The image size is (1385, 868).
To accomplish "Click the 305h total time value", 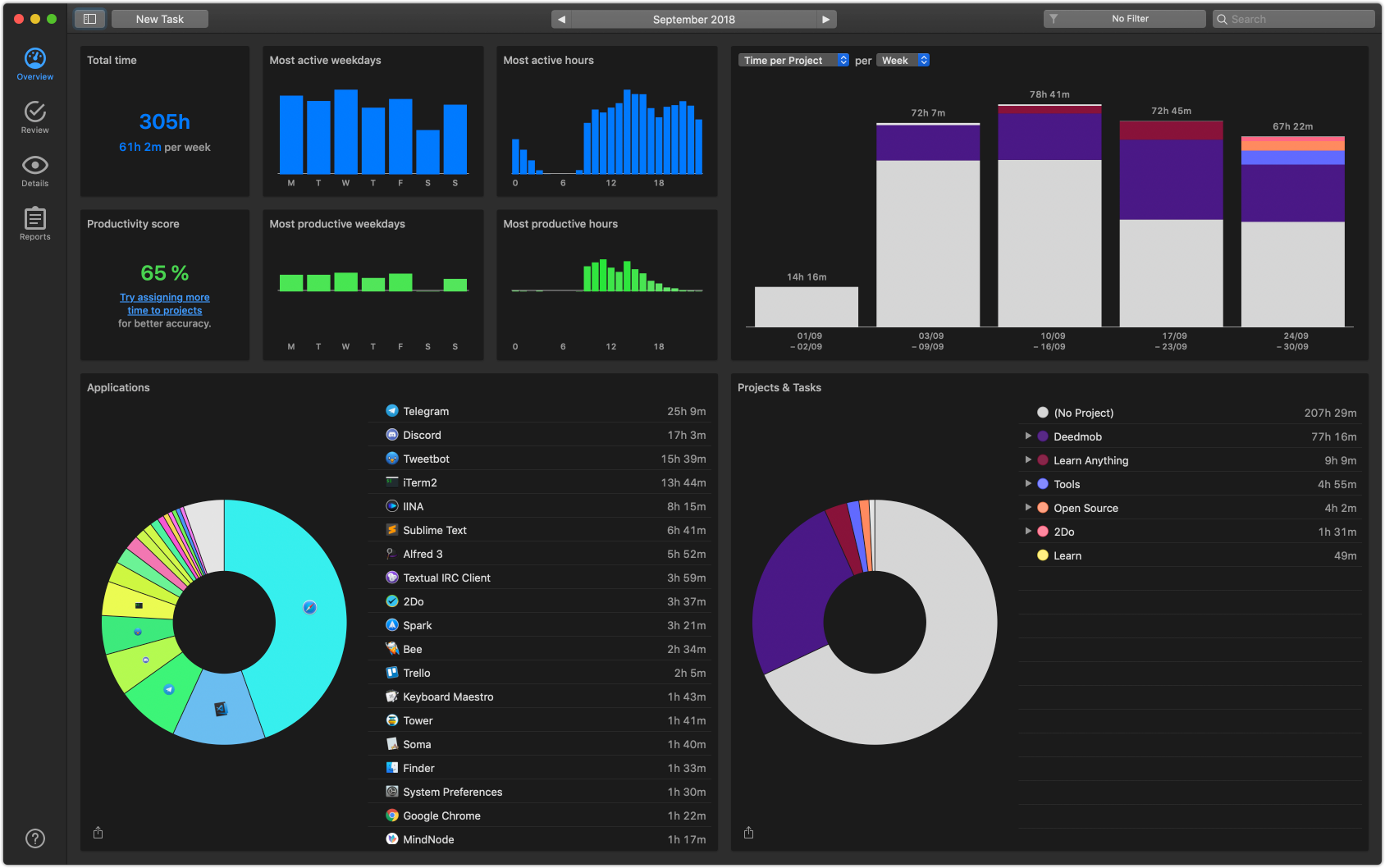I will click(x=165, y=121).
